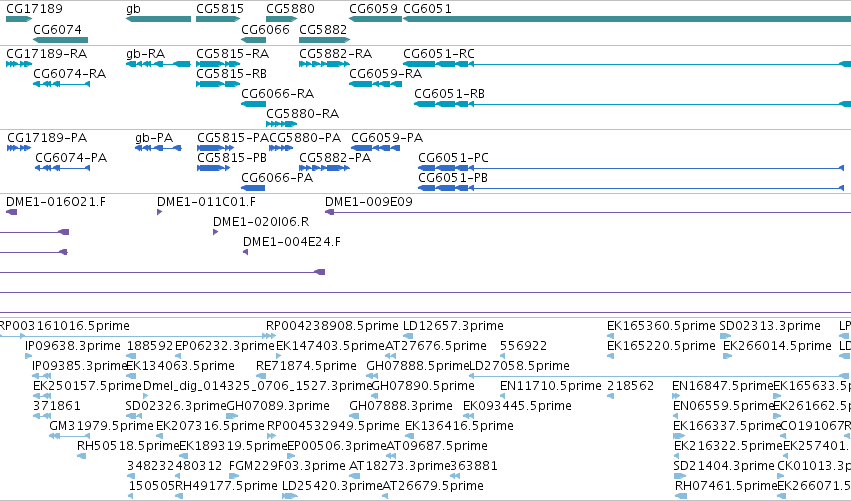Click the CG5882 gene label
Screen dimensions: 851x501
pyautogui.click(x=323, y=29)
